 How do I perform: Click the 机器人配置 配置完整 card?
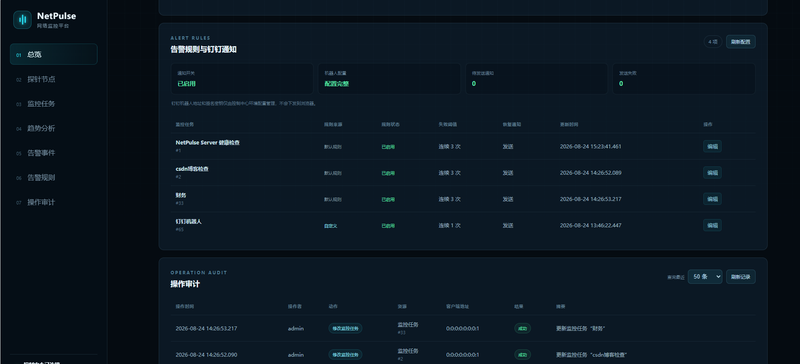[389, 79]
